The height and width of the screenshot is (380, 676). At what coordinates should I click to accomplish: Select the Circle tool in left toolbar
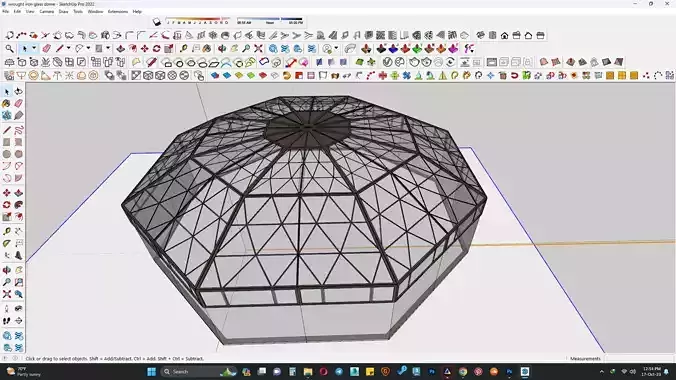(x=6, y=154)
